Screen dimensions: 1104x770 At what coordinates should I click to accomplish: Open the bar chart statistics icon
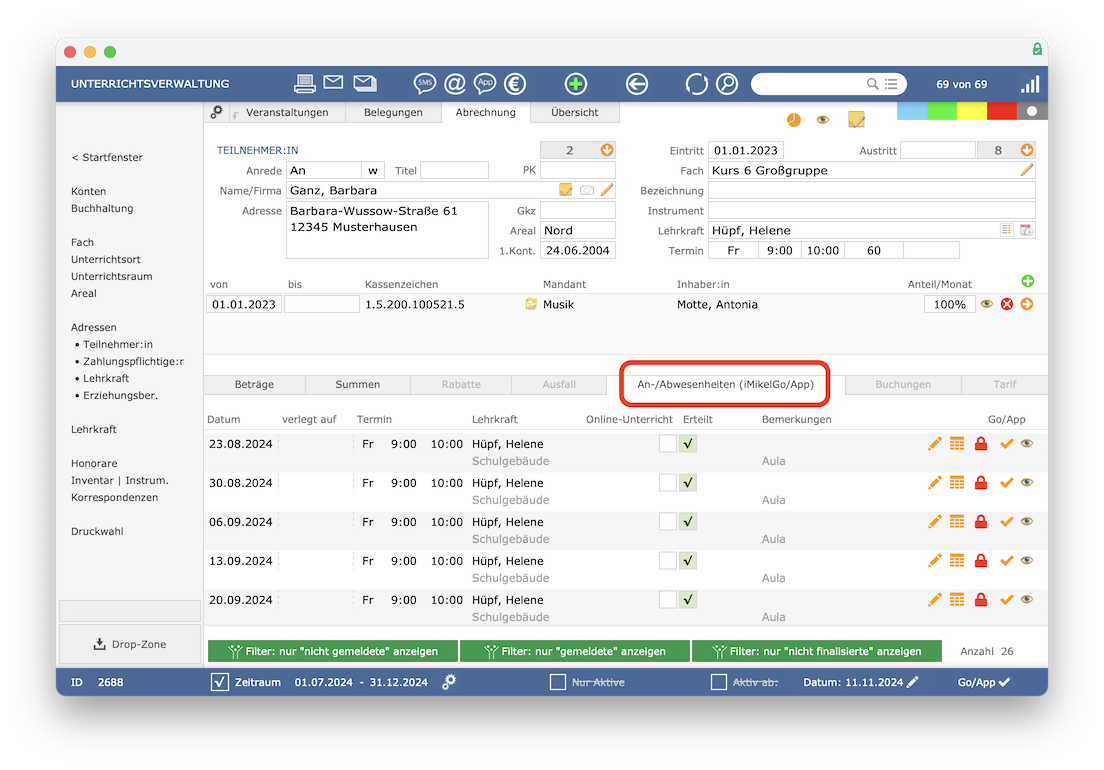tap(1030, 84)
